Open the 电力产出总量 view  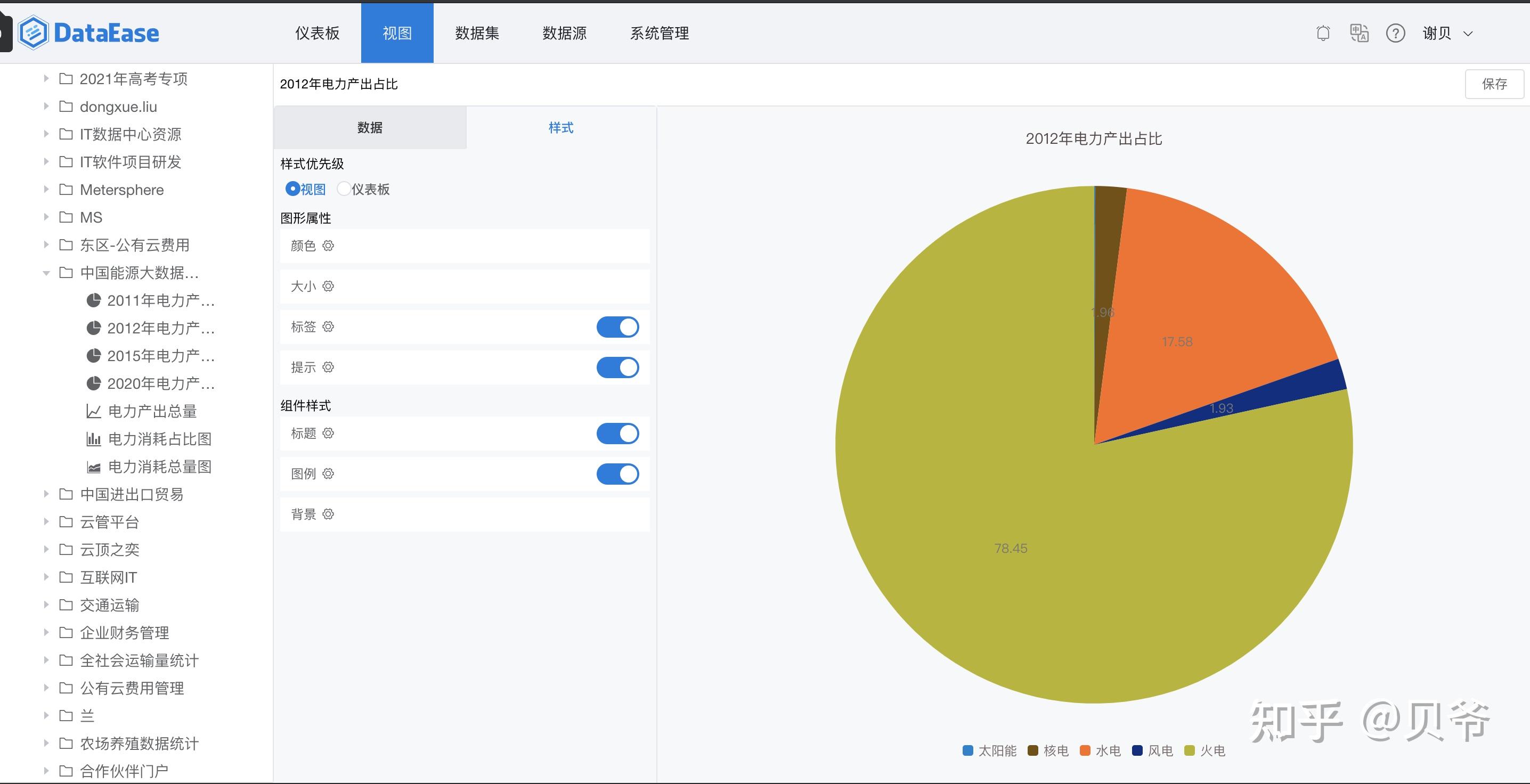tap(152, 411)
